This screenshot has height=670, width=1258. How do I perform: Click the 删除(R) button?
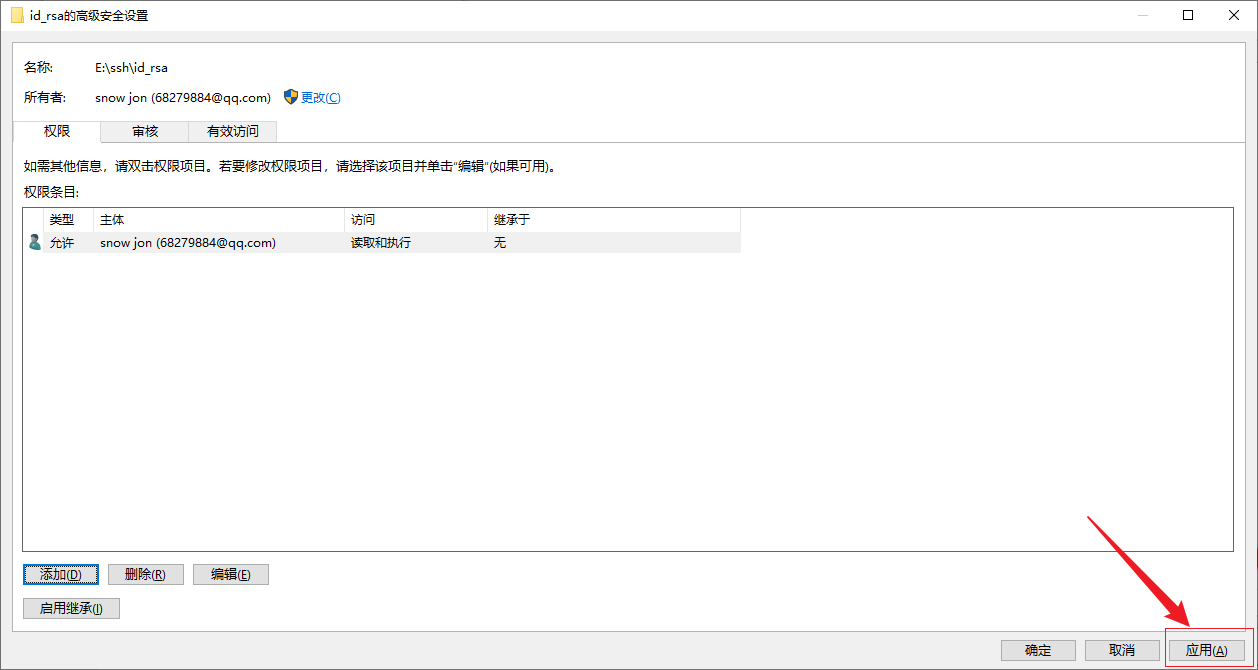point(145,574)
